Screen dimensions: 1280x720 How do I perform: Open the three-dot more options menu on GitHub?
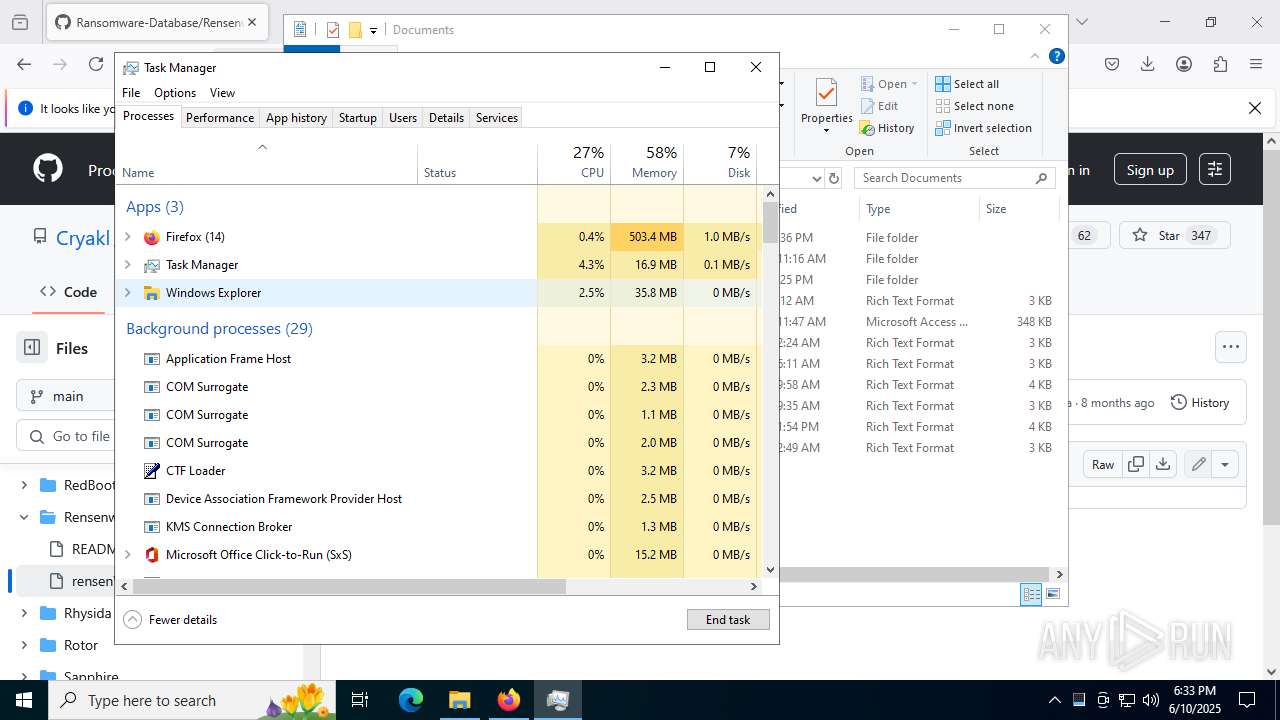1231,347
